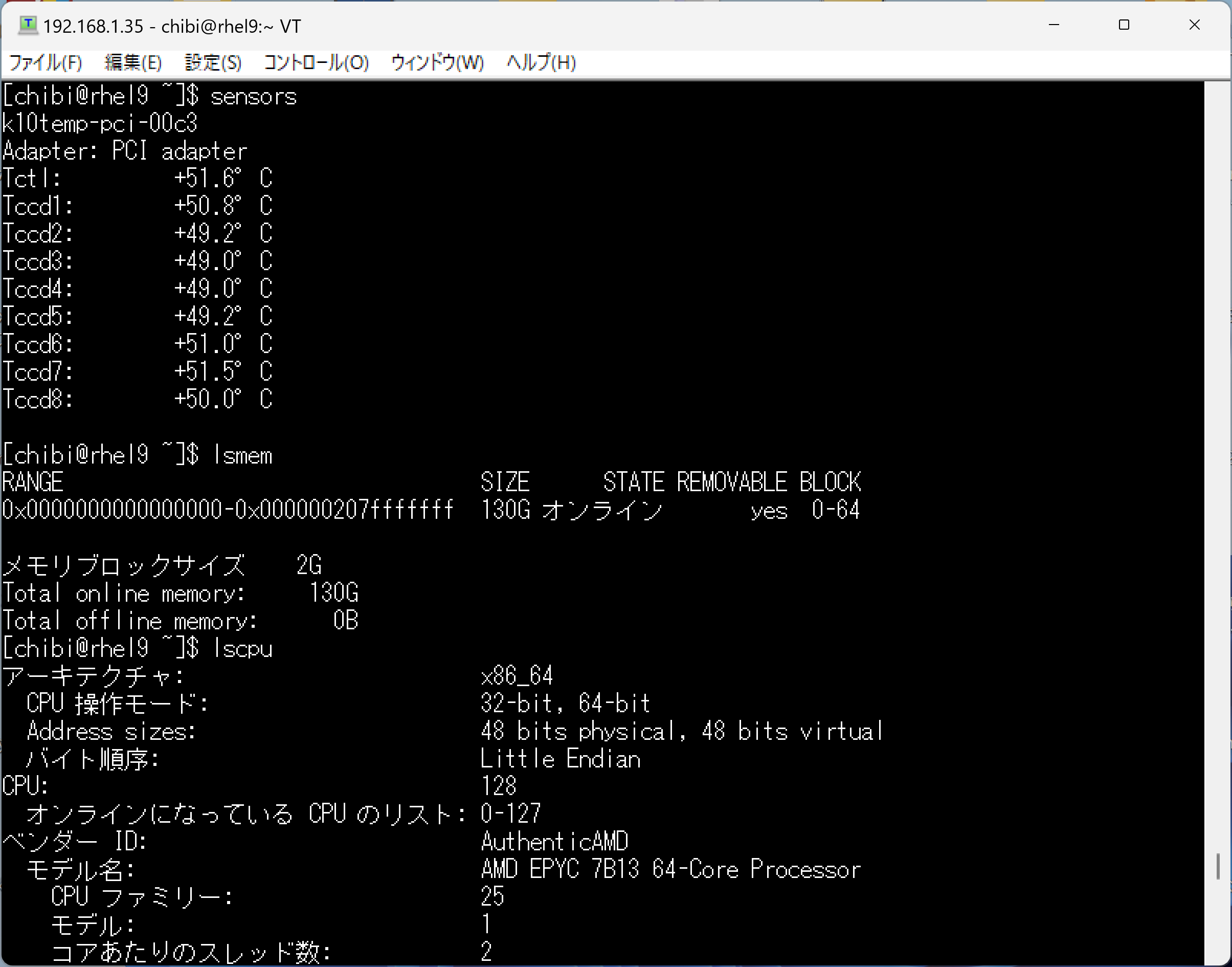1232x967 pixels.
Task: Click the vertical scrollbar thumb
Action: [x=1217, y=866]
